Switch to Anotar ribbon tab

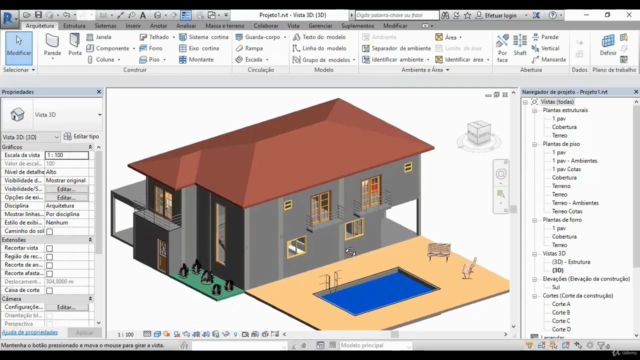[x=158, y=26]
